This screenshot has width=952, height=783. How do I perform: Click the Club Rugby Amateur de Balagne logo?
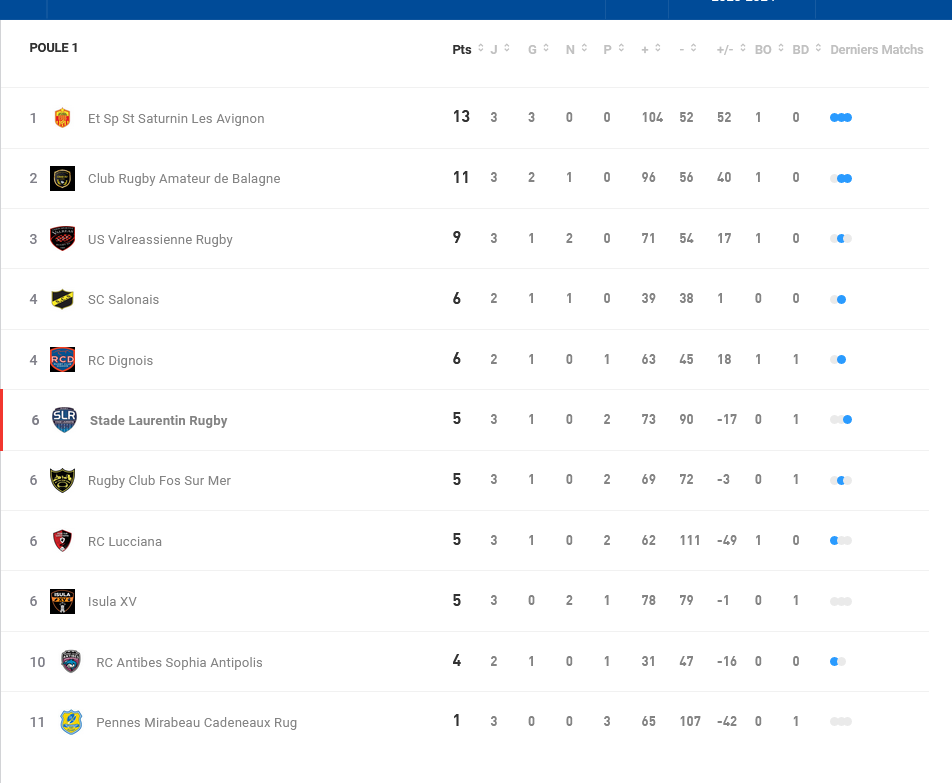point(62,178)
